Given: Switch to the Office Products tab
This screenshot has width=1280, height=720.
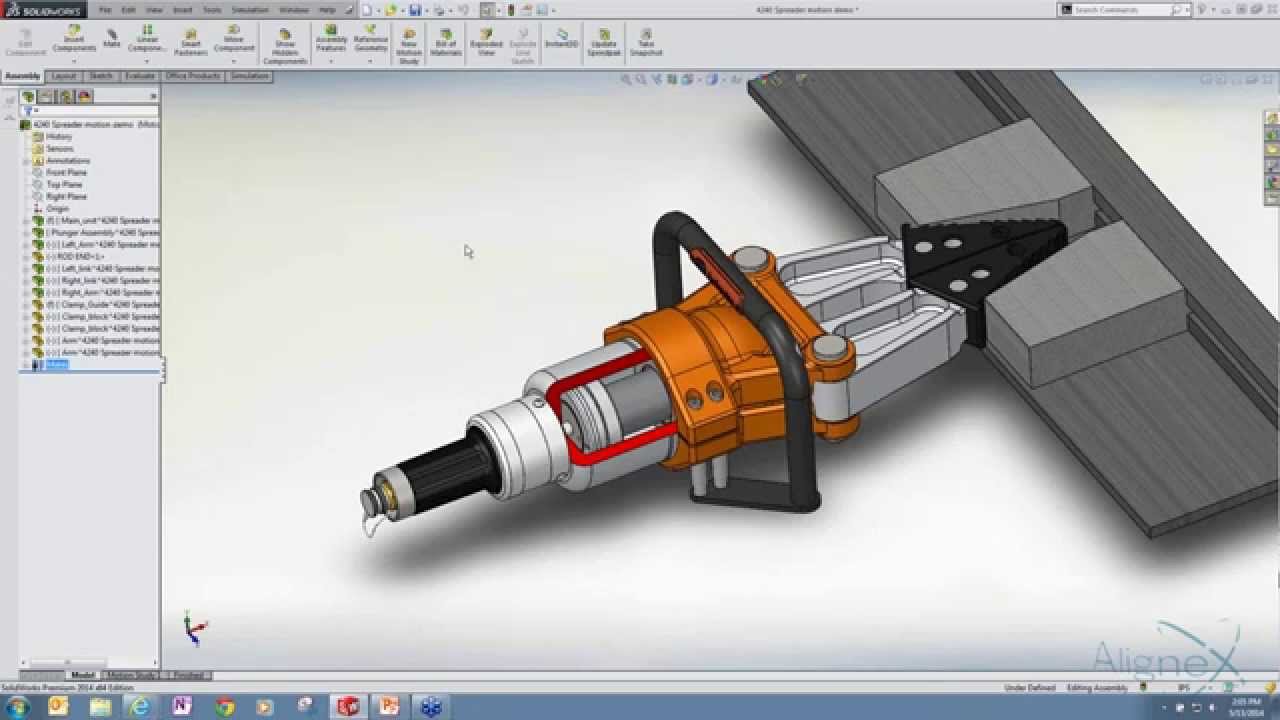Looking at the screenshot, I should point(193,76).
